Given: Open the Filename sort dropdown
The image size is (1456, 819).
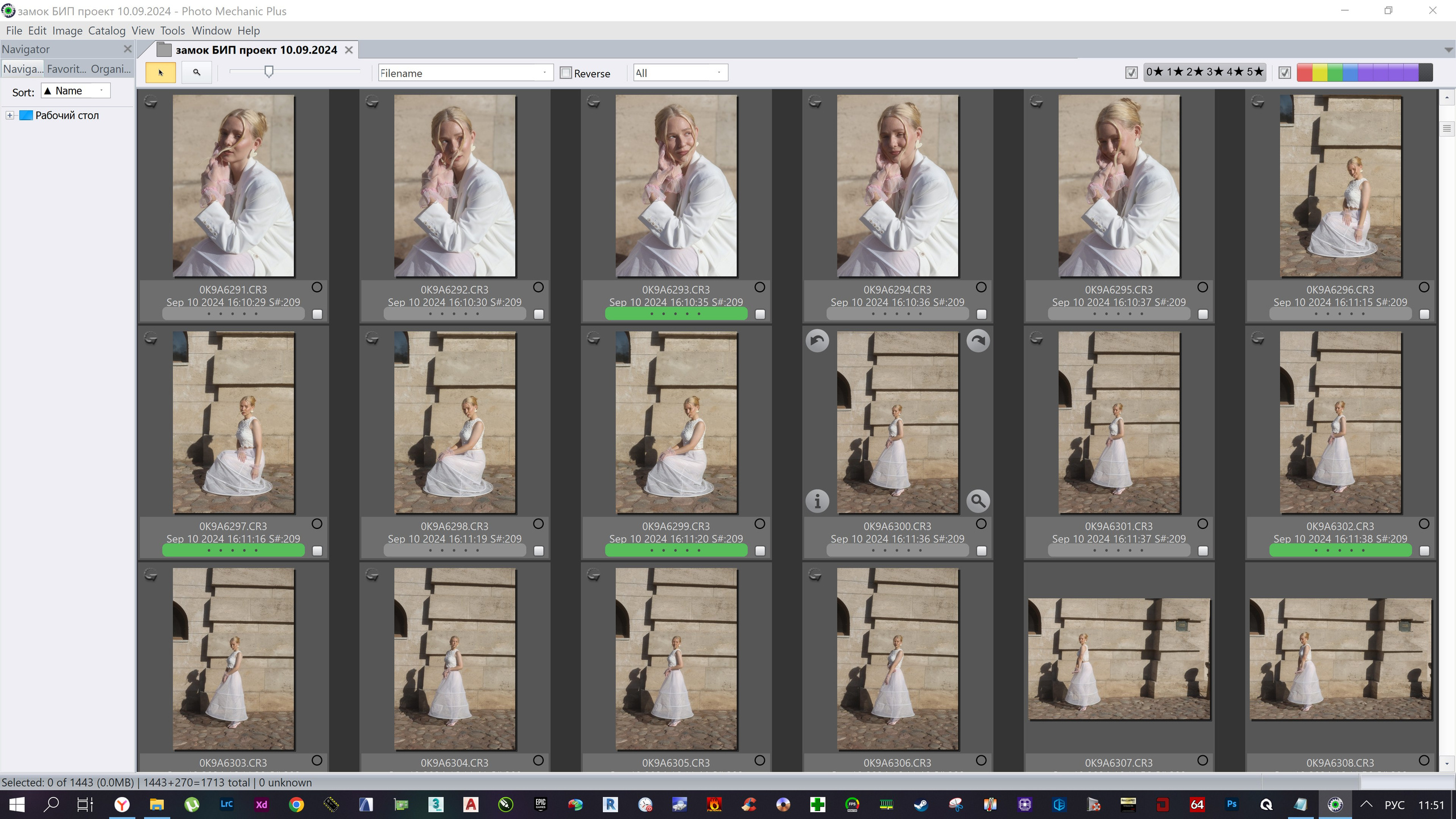Looking at the screenshot, I should pos(465,73).
